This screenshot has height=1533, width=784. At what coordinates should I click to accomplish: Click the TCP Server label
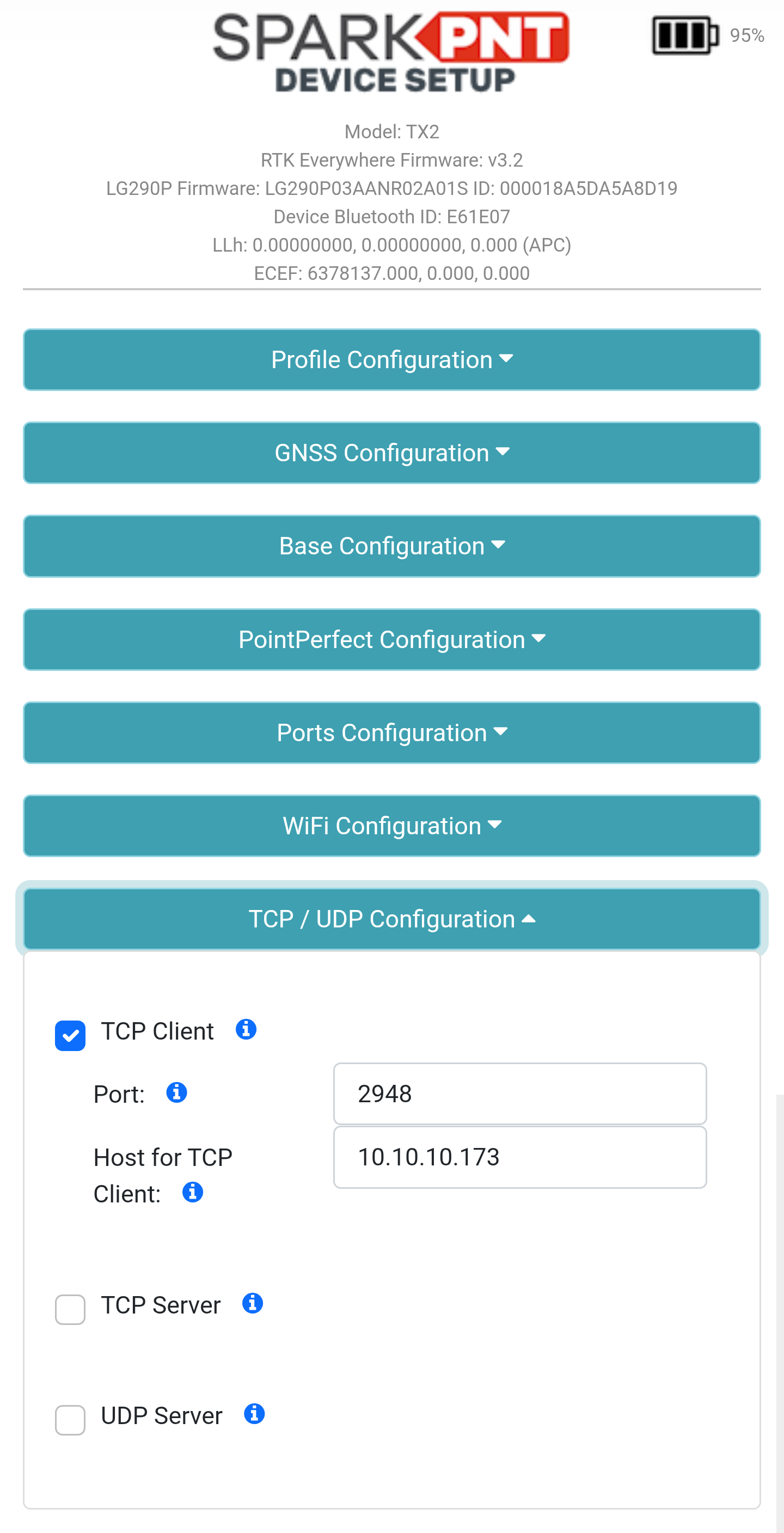(x=161, y=1305)
